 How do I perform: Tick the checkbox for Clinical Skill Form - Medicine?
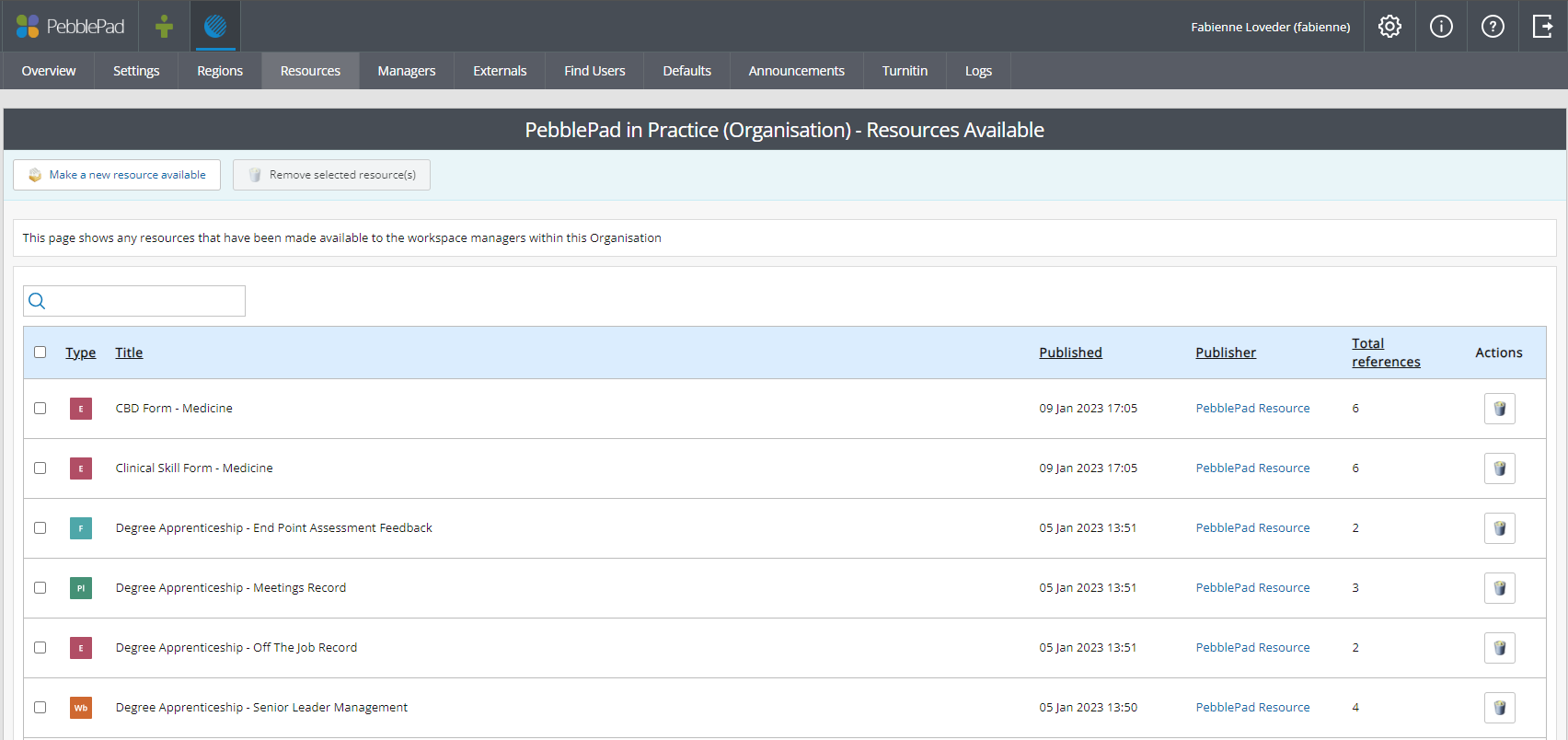coord(40,468)
